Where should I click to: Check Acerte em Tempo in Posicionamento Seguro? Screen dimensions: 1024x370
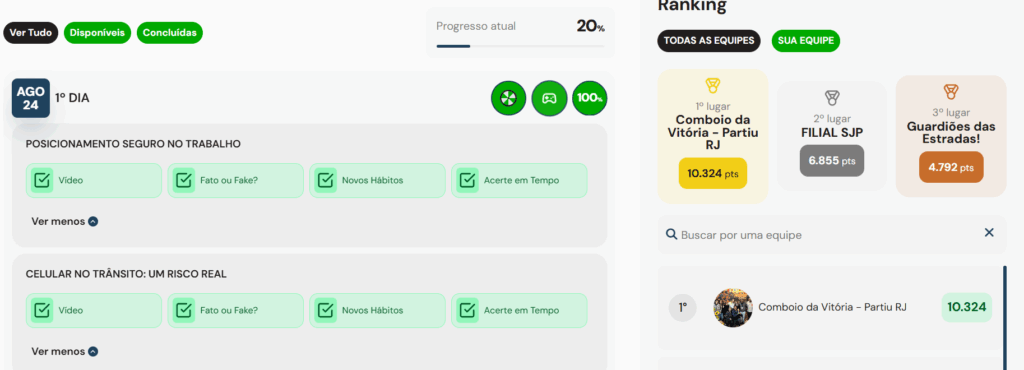tap(519, 180)
